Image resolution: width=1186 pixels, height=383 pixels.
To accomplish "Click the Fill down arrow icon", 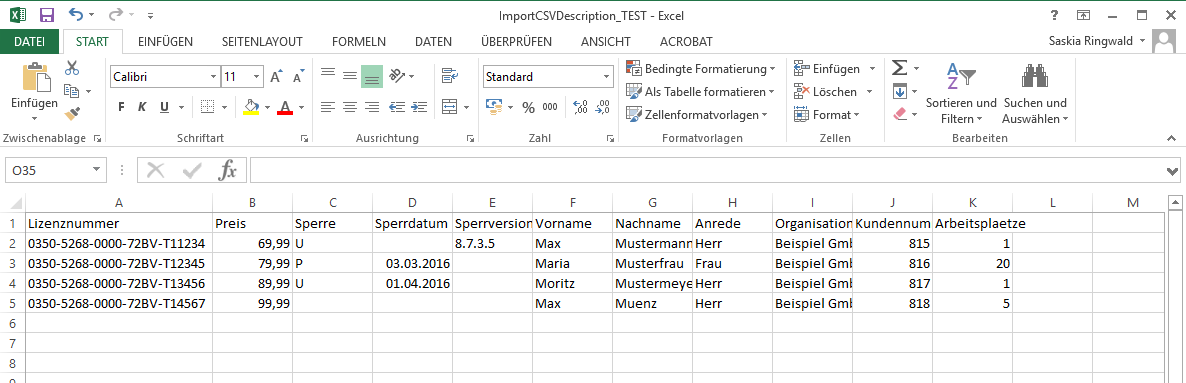I will 899,91.
